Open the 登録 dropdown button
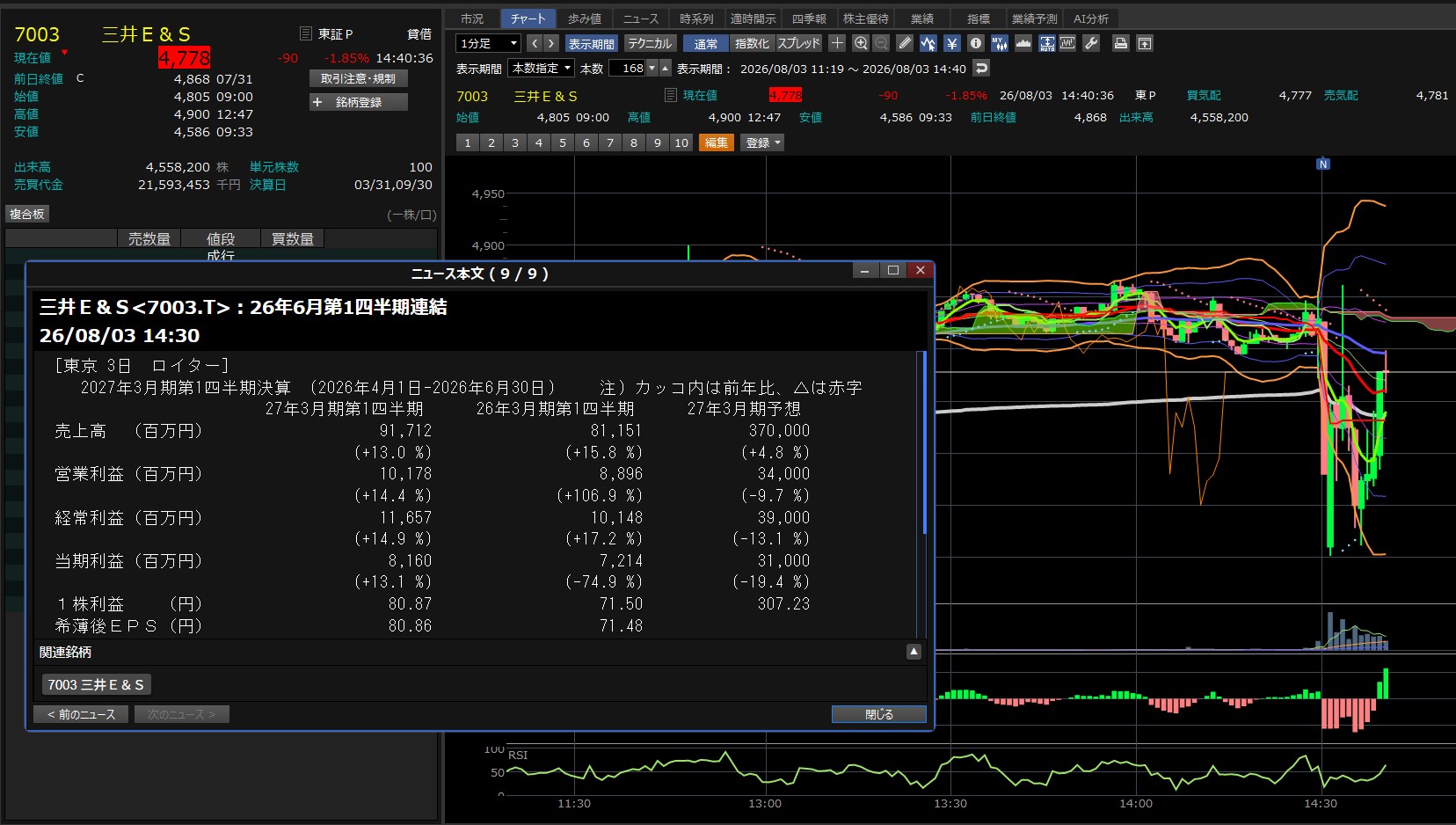 pyautogui.click(x=762, y=142)
